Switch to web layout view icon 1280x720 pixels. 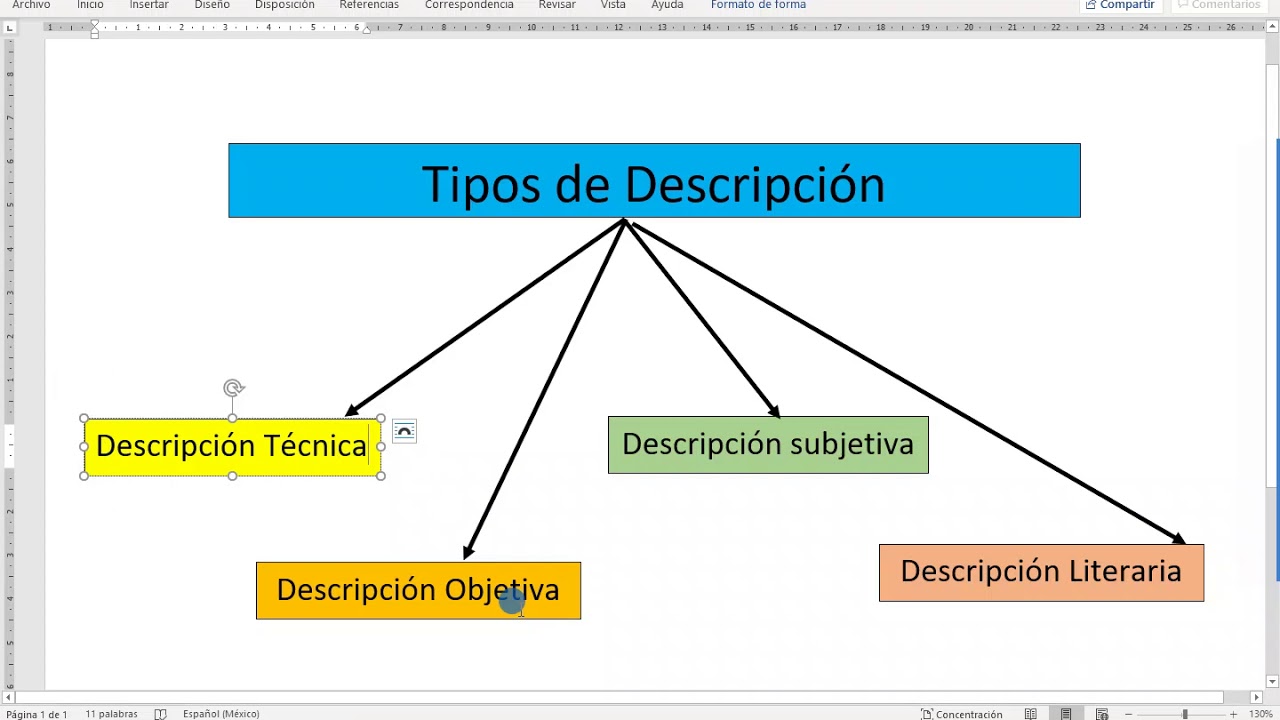pos(1102,714)
